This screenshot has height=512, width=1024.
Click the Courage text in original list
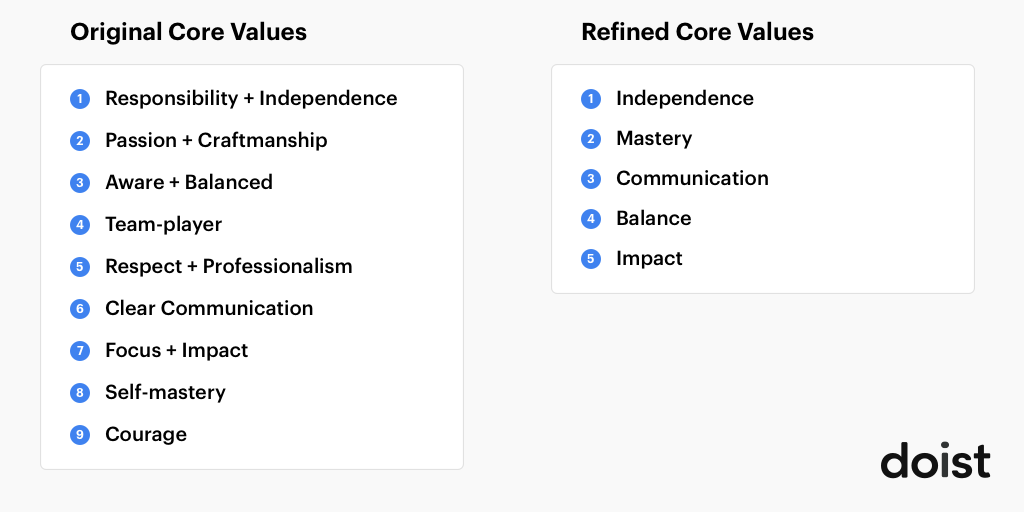pyautogui.click(x=146, y=434)
